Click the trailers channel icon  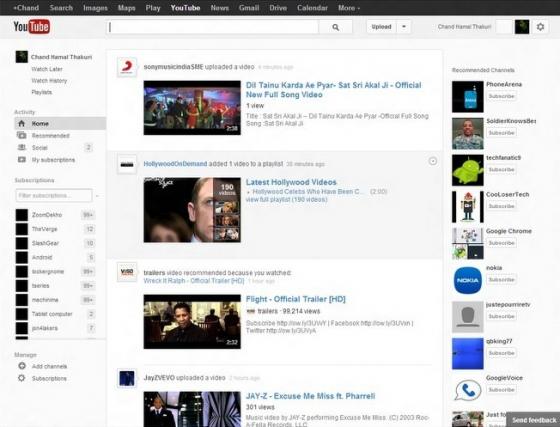pyautogui.click(x=127, y=272)
